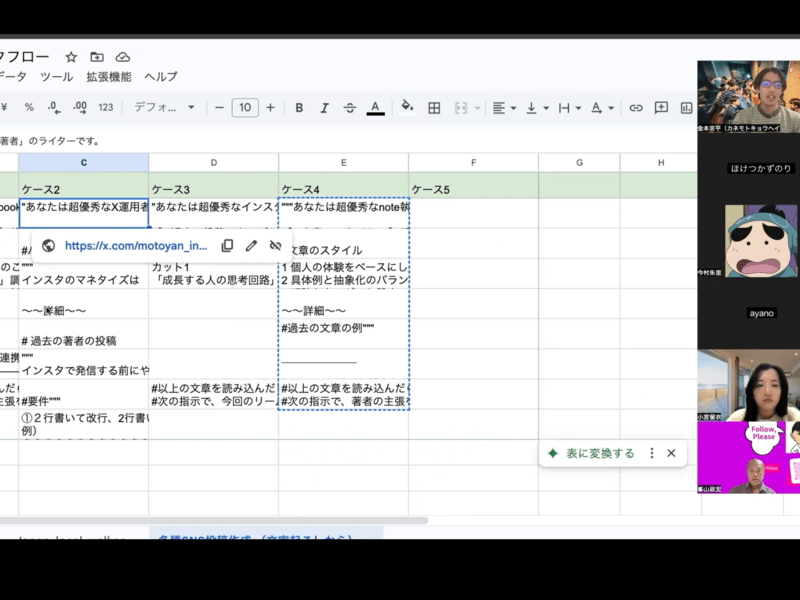Toggle strikethrough formatting
Viewport: 800px width, 600px height.
(349, 108)
